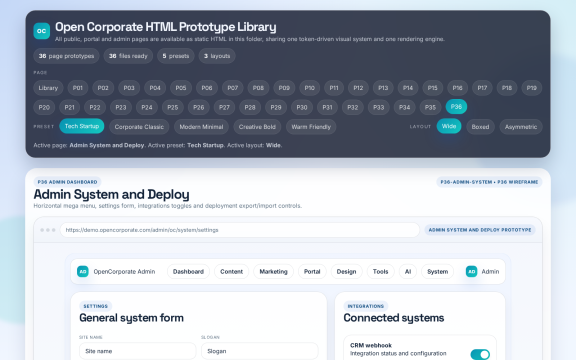576x360 pixels.
Task: Click the Site name input field
Action: 138,351
